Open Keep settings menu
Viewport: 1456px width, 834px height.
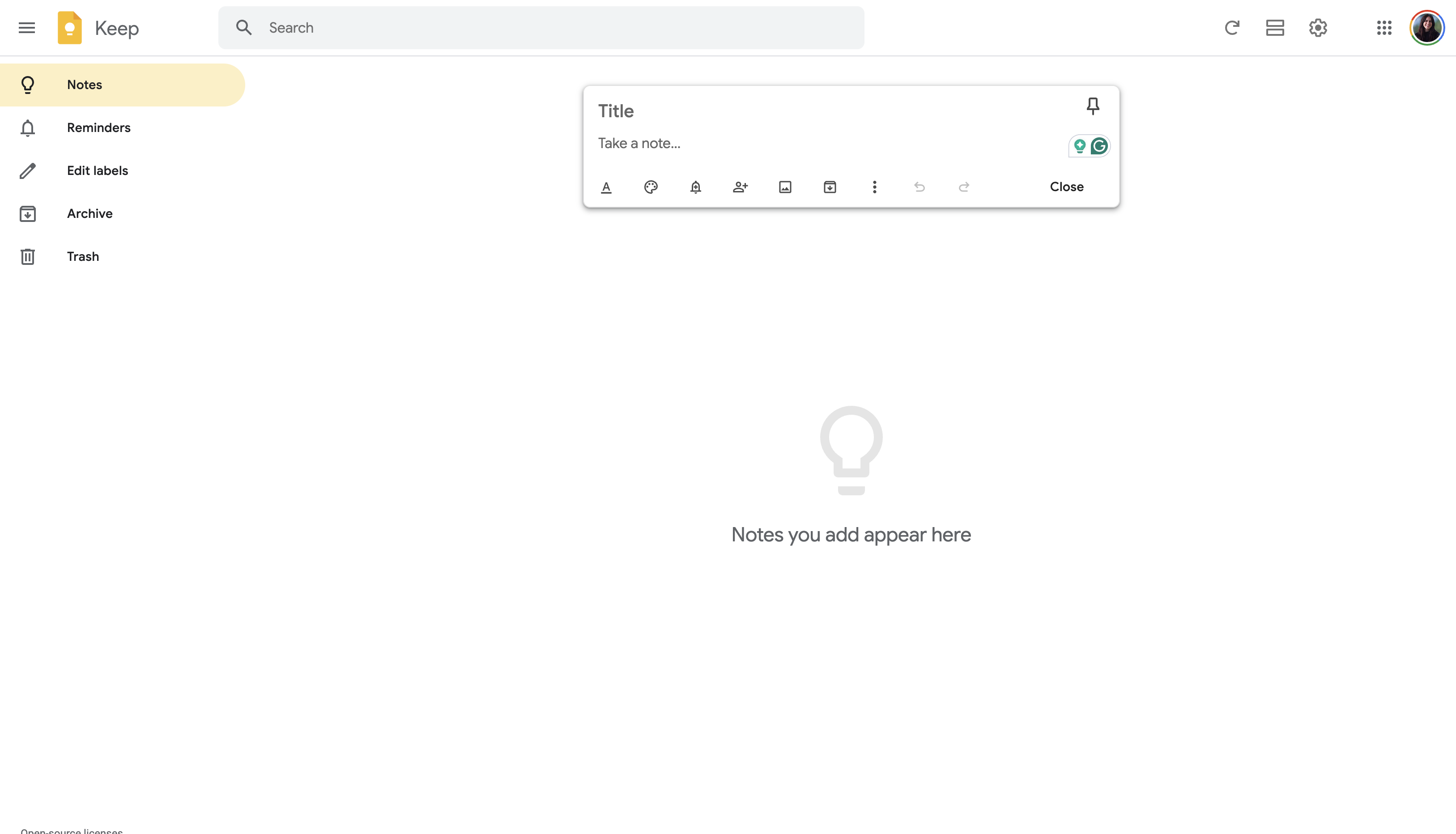[x=1317, y=27]
